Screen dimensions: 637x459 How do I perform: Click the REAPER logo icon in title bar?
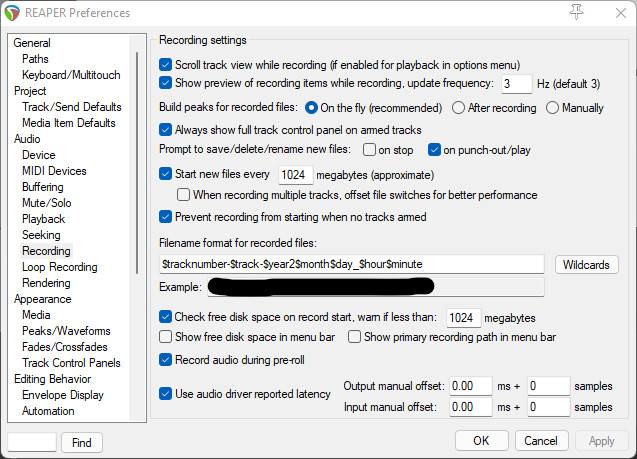tap(12, 13)
